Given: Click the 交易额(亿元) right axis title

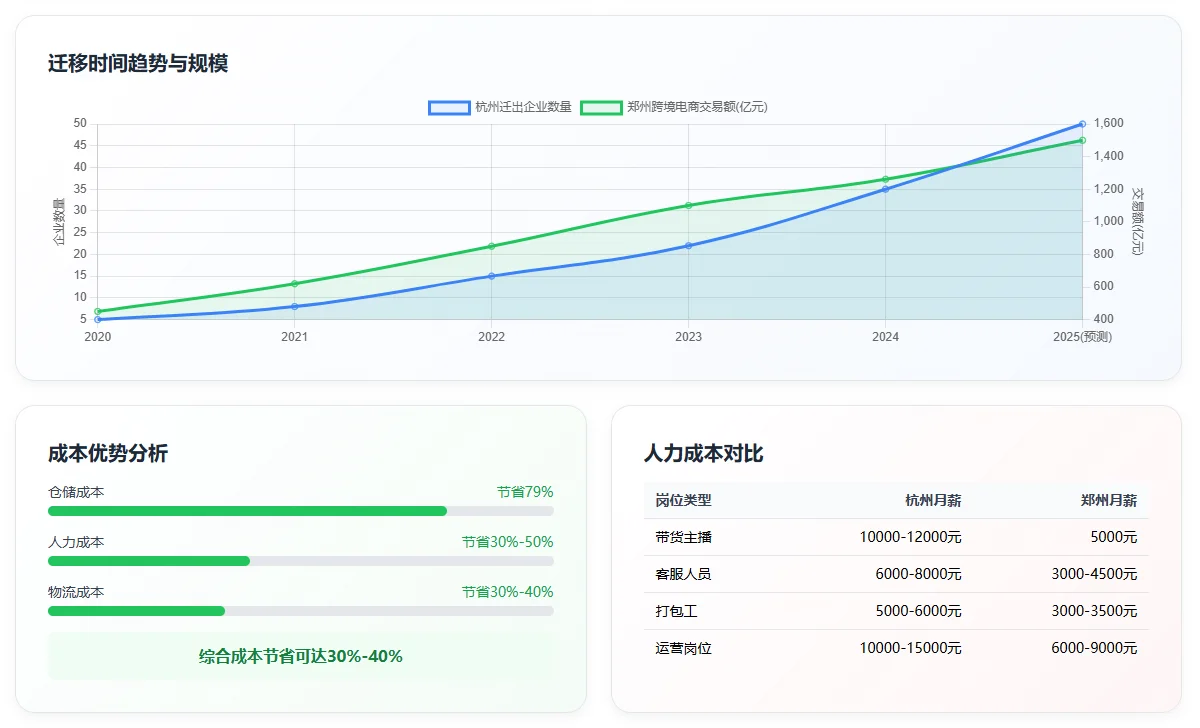Looking at the screenshot, I should (x=1138, y=221).
